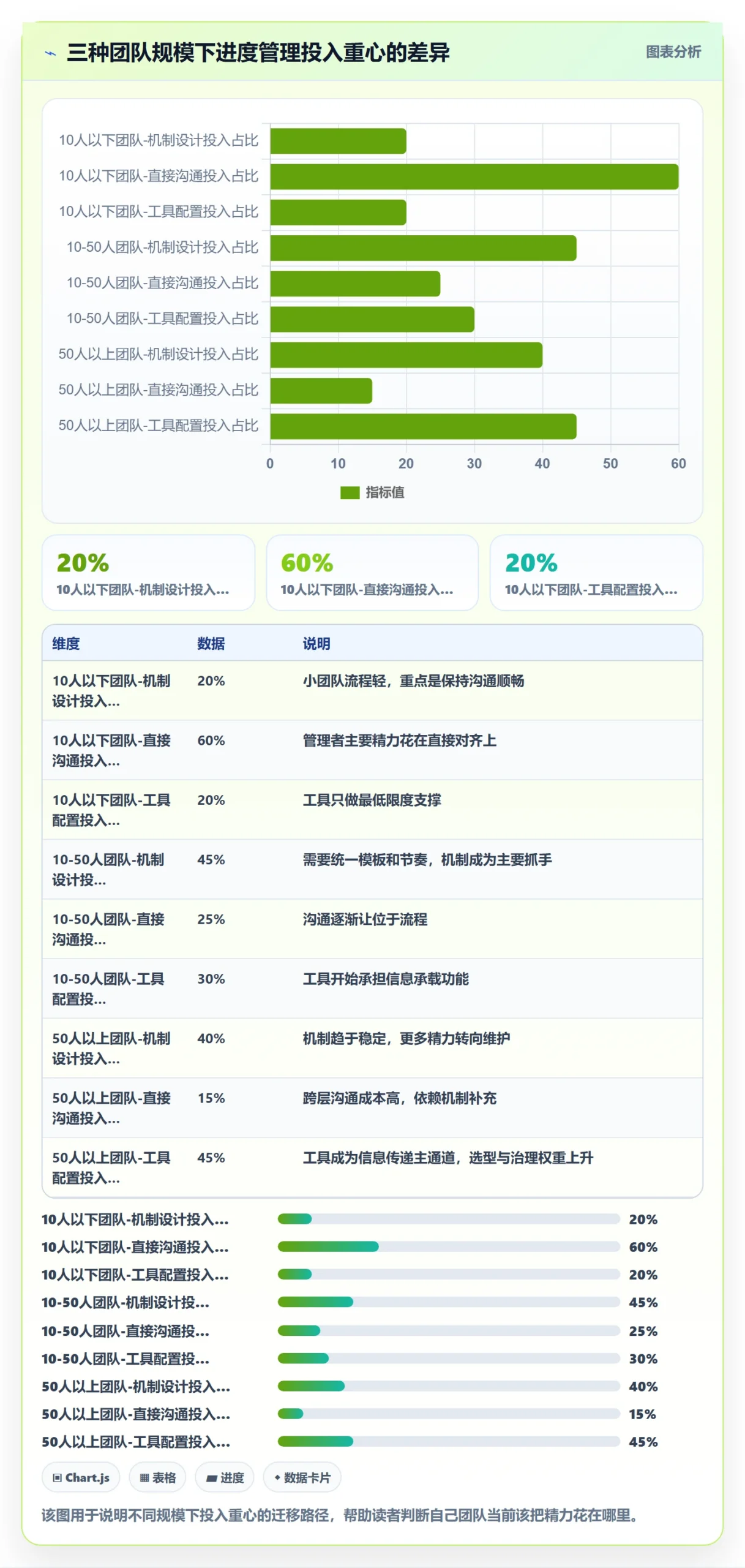The width and height of the screenshot is (745, 1568).
Task: Click bar for 50人以上团队-直接沟通投入占比
Action: coord(321,390)
